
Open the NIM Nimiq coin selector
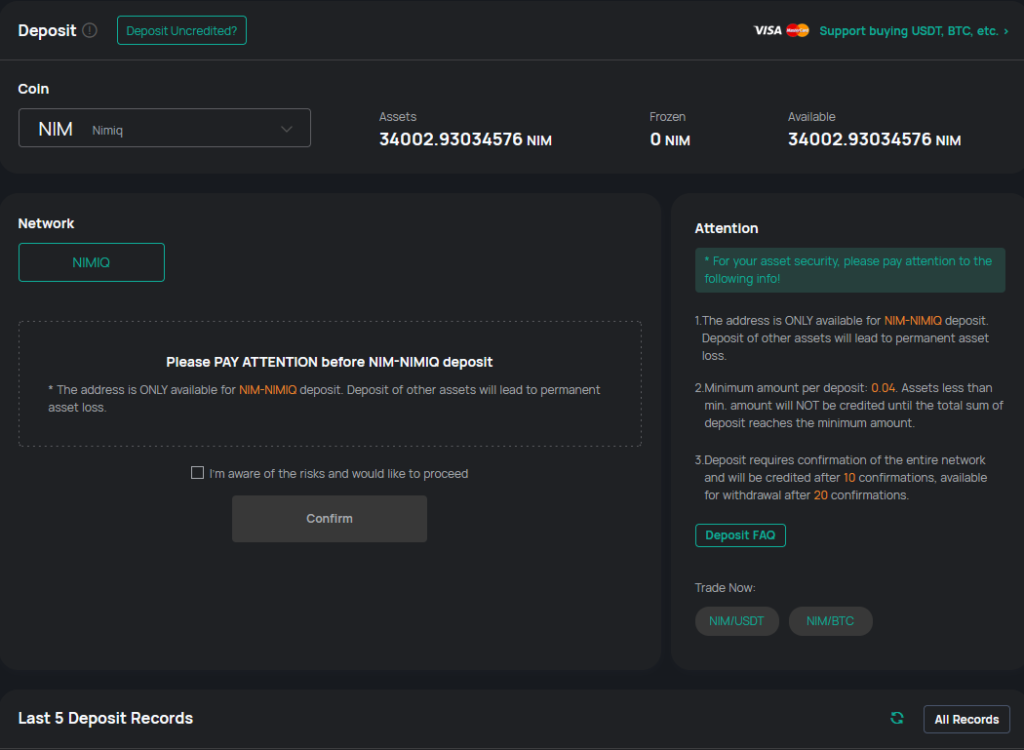click(164, 128)
